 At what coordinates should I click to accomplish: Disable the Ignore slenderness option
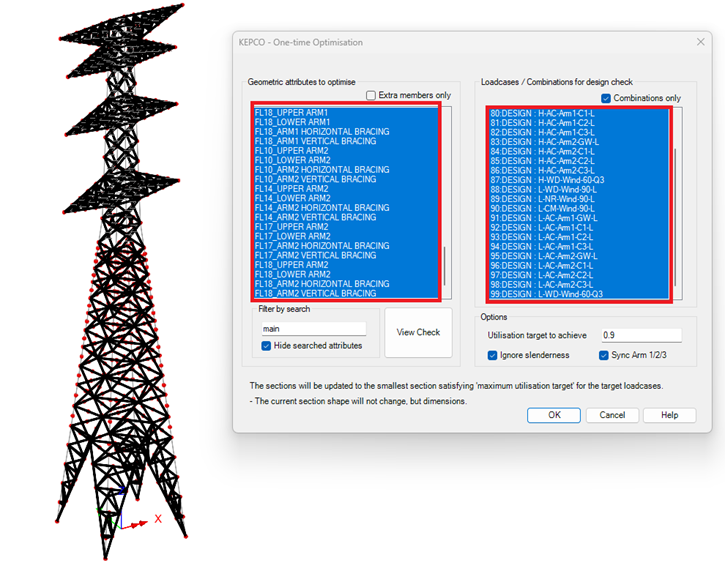point(493,355)
